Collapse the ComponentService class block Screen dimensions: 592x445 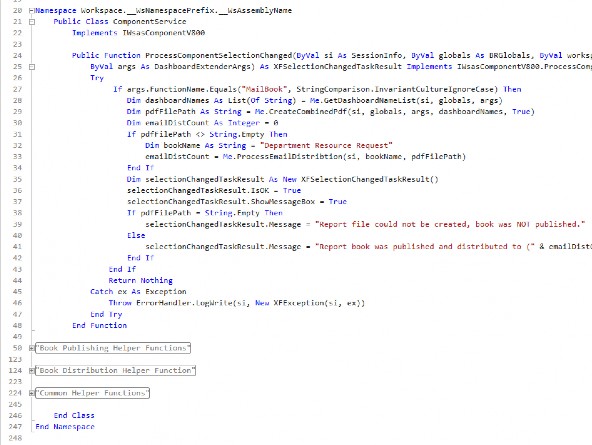click(32, 22)
